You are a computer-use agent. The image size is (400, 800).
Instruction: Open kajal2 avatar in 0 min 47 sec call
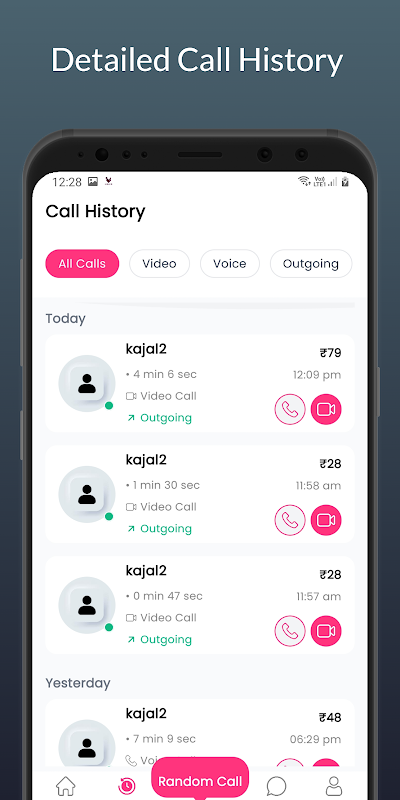coord(87,605)
